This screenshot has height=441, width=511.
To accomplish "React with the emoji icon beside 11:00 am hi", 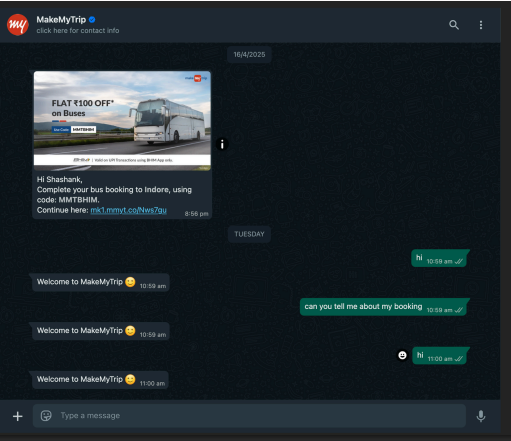I will pyautogui.click(x=402, y=355).
